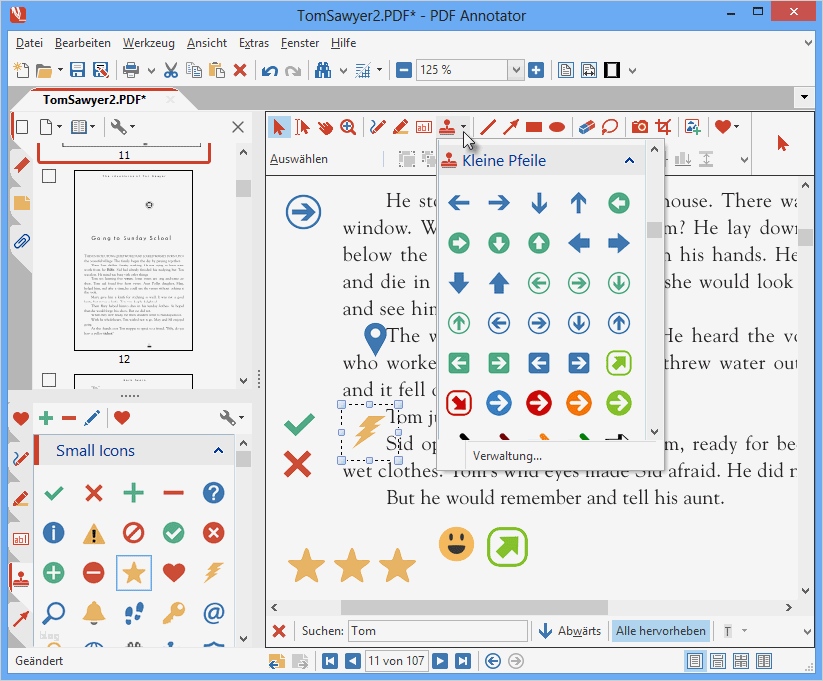Image resolution: width=823 pixels, height=681 pixels.
Task: Check the page 12 thumbnail checkbox
Action: [49, 176]
